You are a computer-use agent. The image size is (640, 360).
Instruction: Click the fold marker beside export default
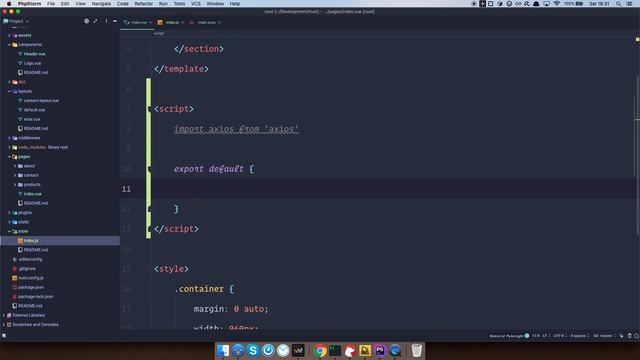click(149, 169)
